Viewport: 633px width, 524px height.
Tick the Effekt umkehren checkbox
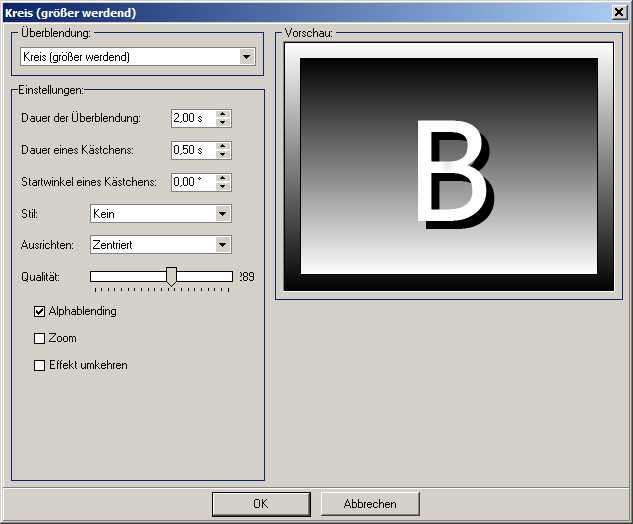click(x=40, y=366)
